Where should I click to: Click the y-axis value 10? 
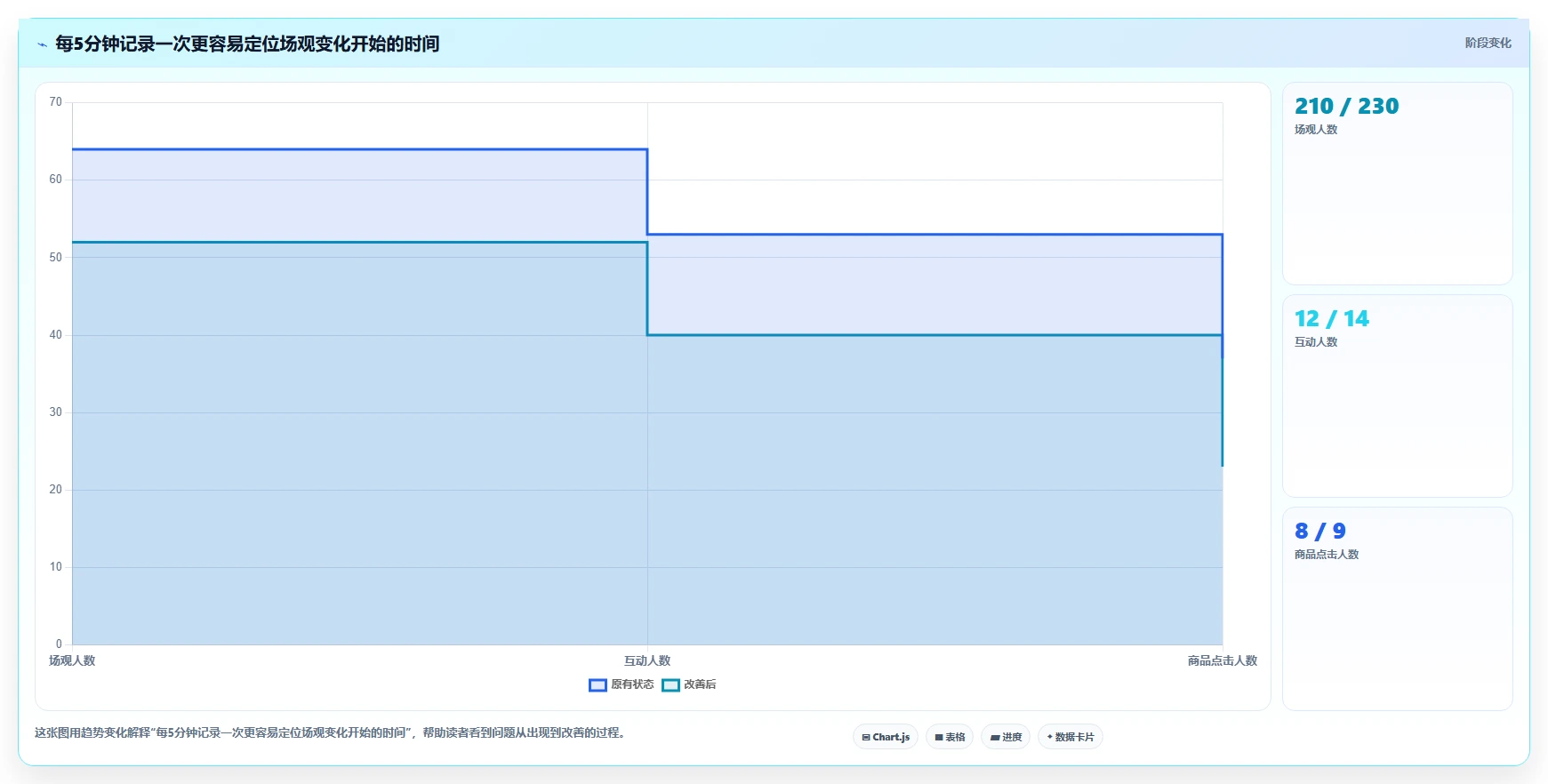pos(56,567)
